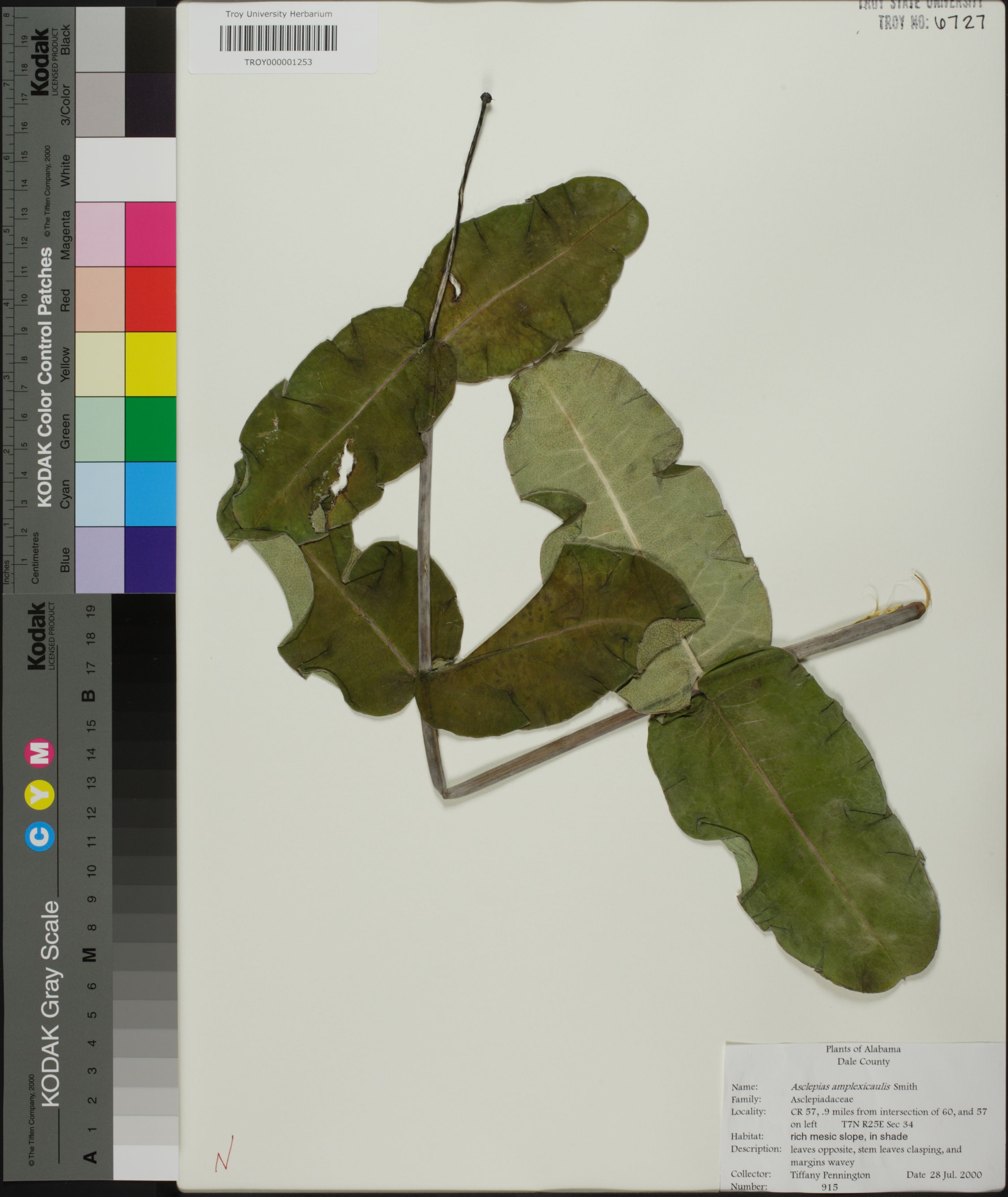This screenshot has width=1008, height=1197.
Task: Click the 'KODAK Color Control Patches' title
Action: click(45, 377)
